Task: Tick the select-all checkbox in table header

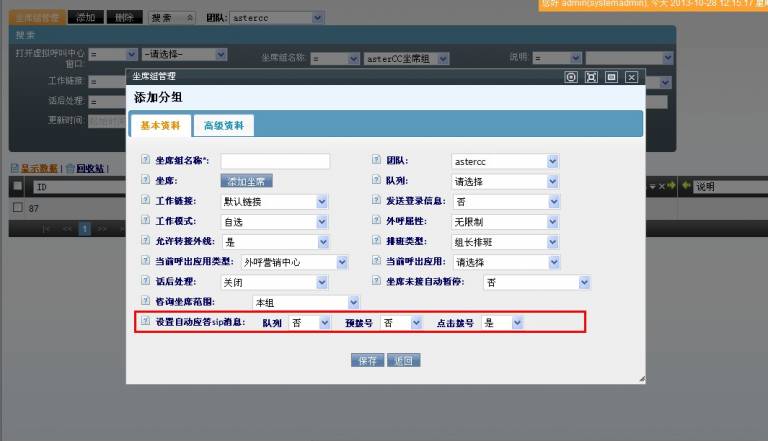Action: 18,186
